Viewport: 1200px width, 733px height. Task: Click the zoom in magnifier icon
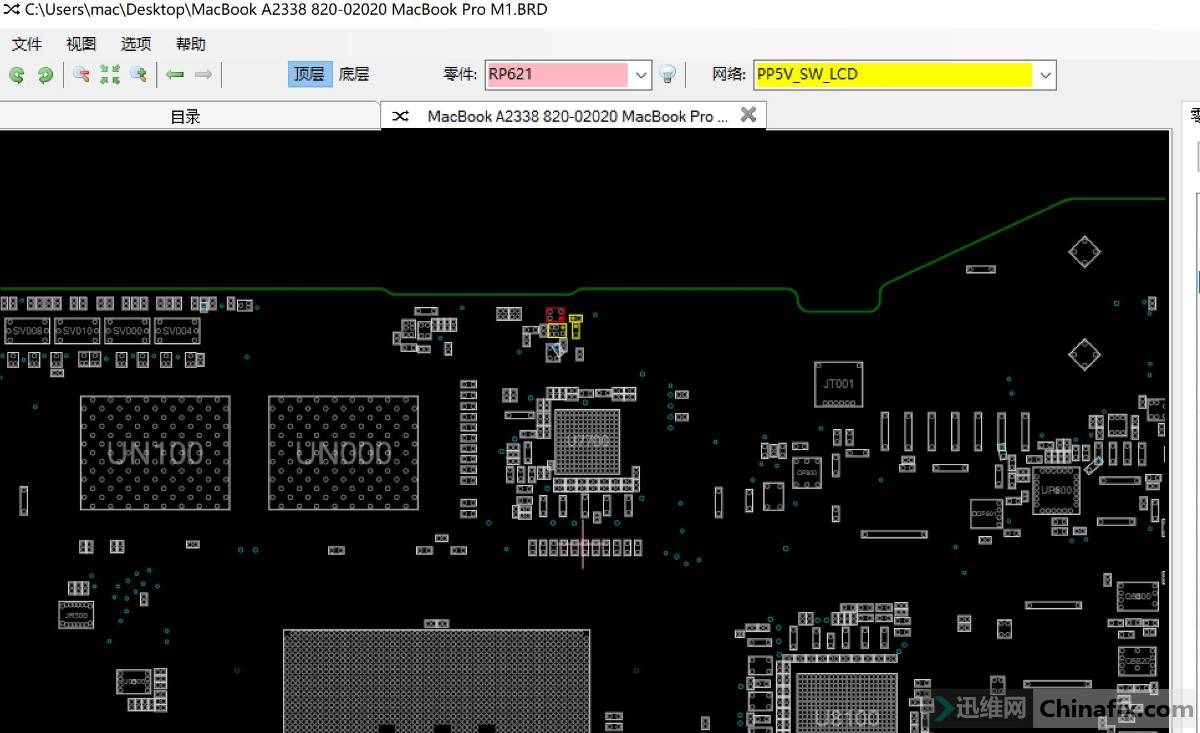click(x=139, y=75)
